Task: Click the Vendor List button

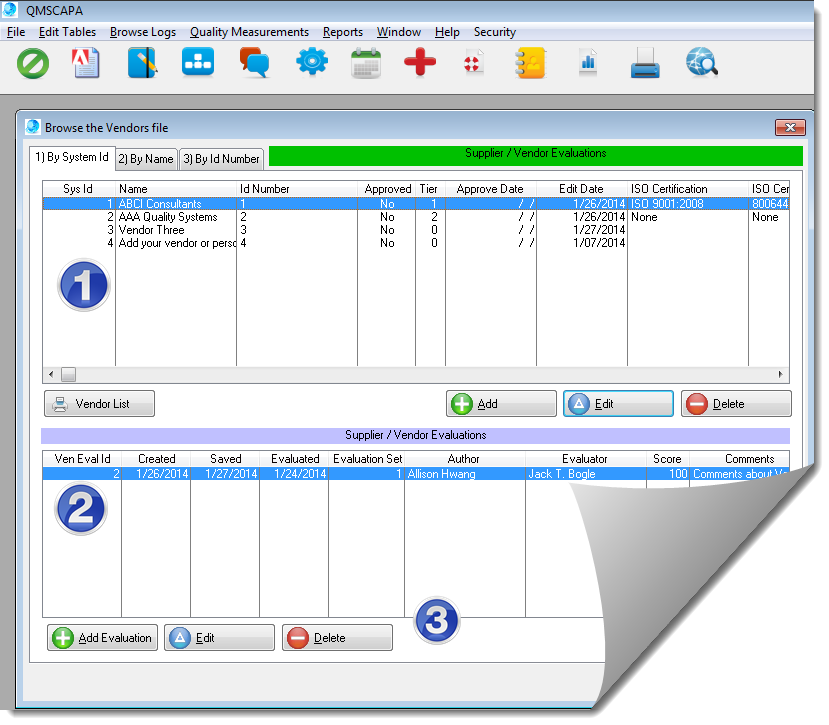Action: tap(100, 404)
